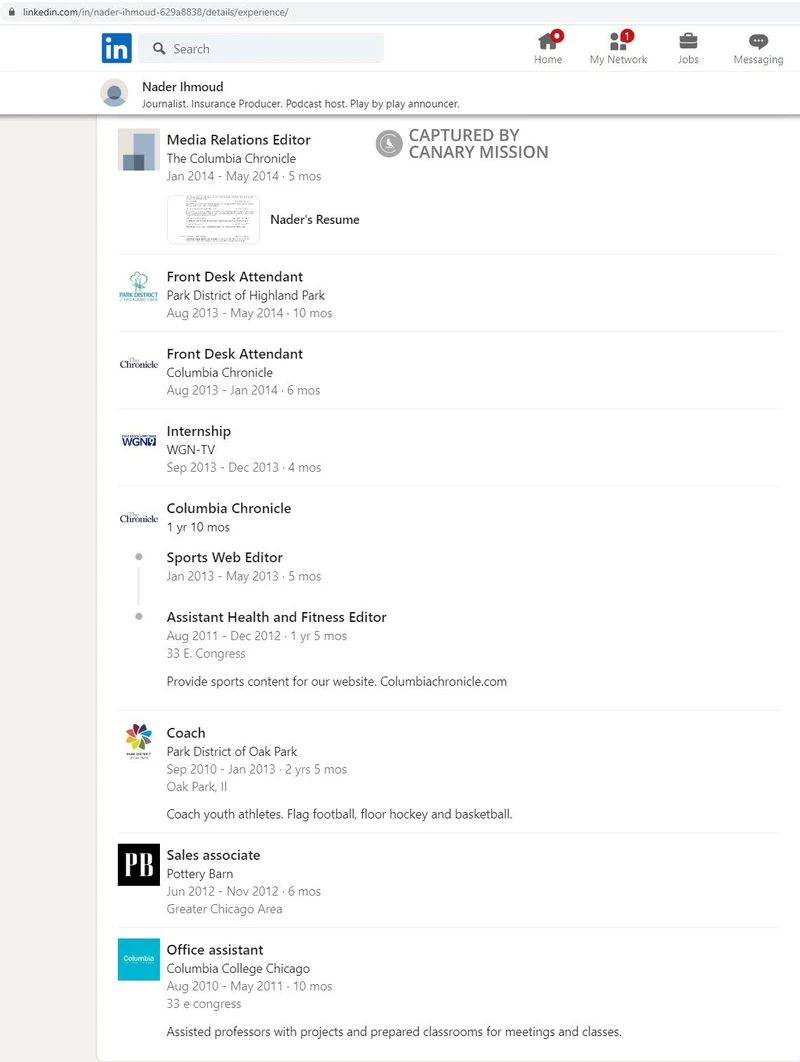Click the WGN-TV company text
Image resolution: width=800 pixels, height=1062 pixels.
(x=191, y=450)
